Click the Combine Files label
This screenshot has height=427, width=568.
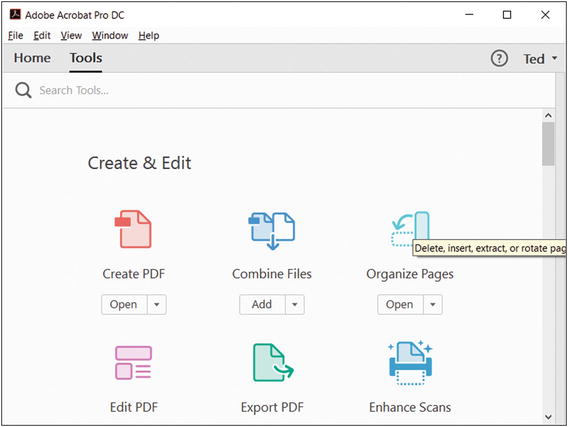(272, 274)
